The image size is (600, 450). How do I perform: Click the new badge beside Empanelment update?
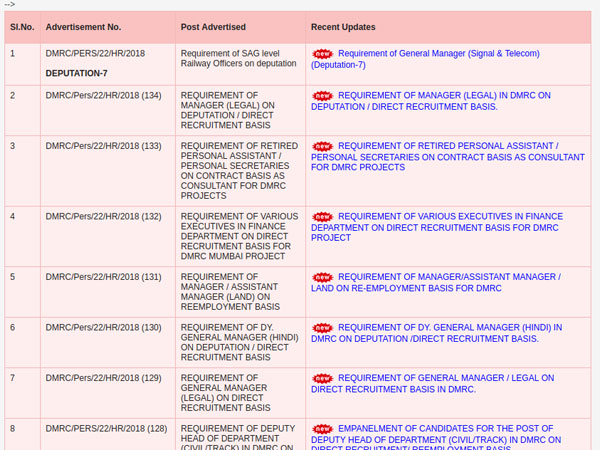click(x=323, y=429)
